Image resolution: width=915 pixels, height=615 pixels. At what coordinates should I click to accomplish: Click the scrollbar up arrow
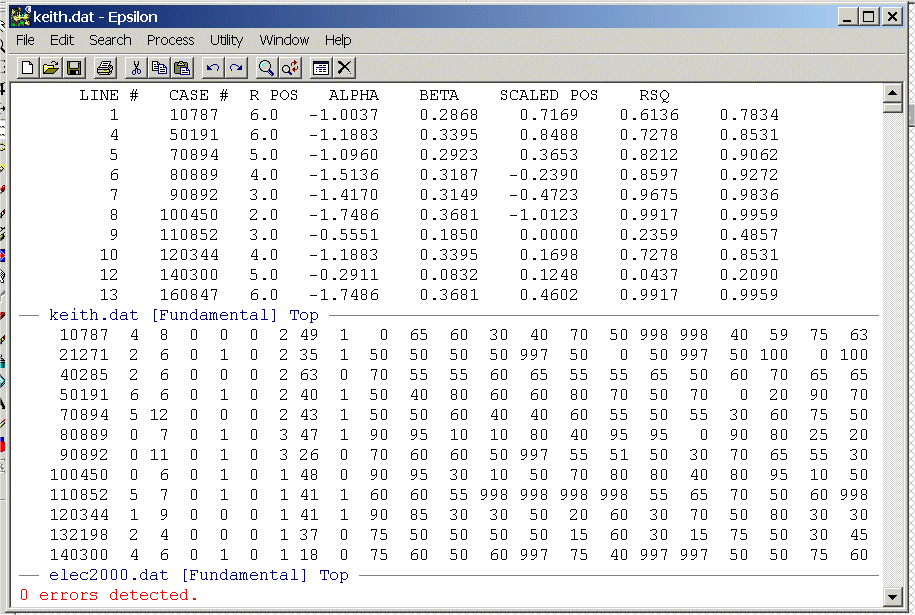(x=893, y=94)
